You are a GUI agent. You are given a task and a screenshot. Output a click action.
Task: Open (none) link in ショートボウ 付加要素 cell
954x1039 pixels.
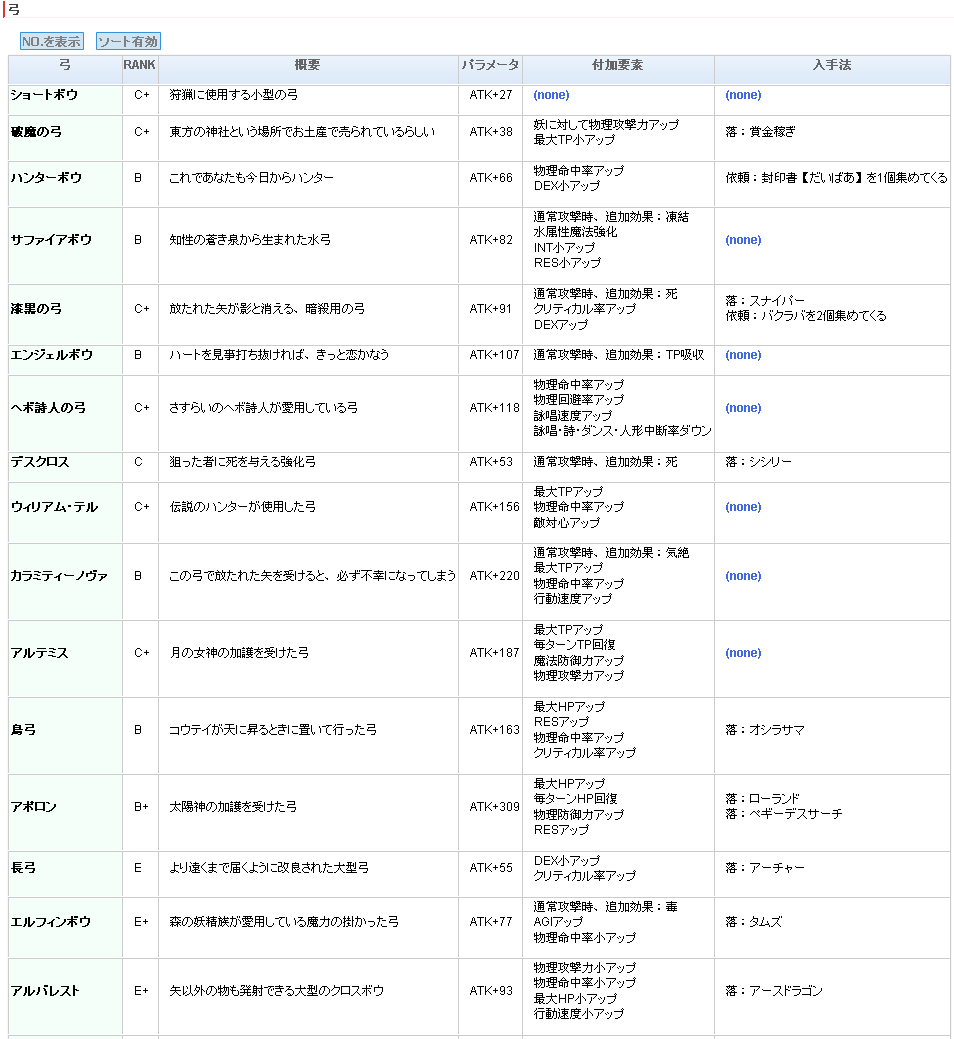(551, 95)
